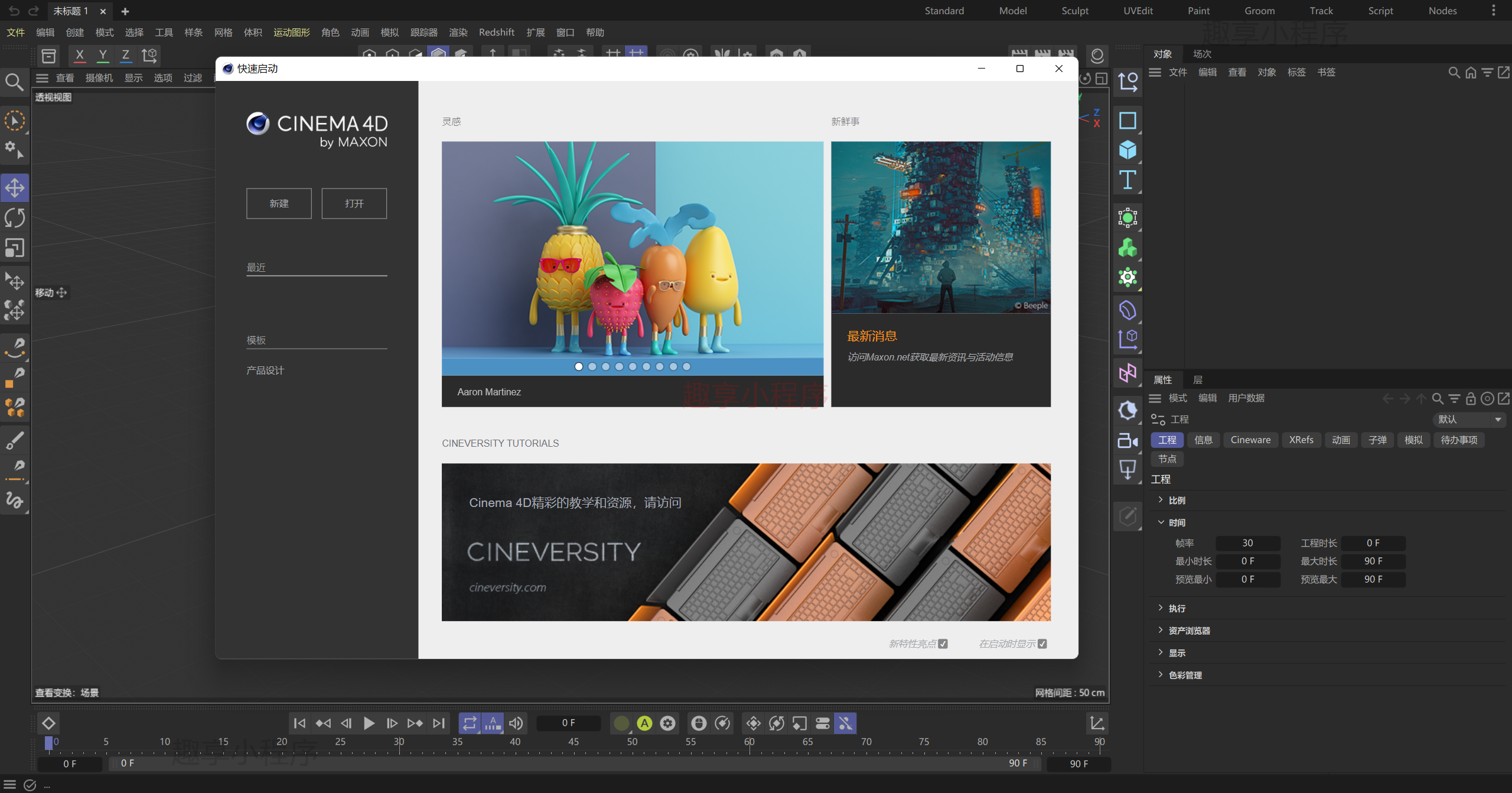1512x793 pixels.
Task: Click the green cloner MoGraph icon
Action: coord(1128,248)
